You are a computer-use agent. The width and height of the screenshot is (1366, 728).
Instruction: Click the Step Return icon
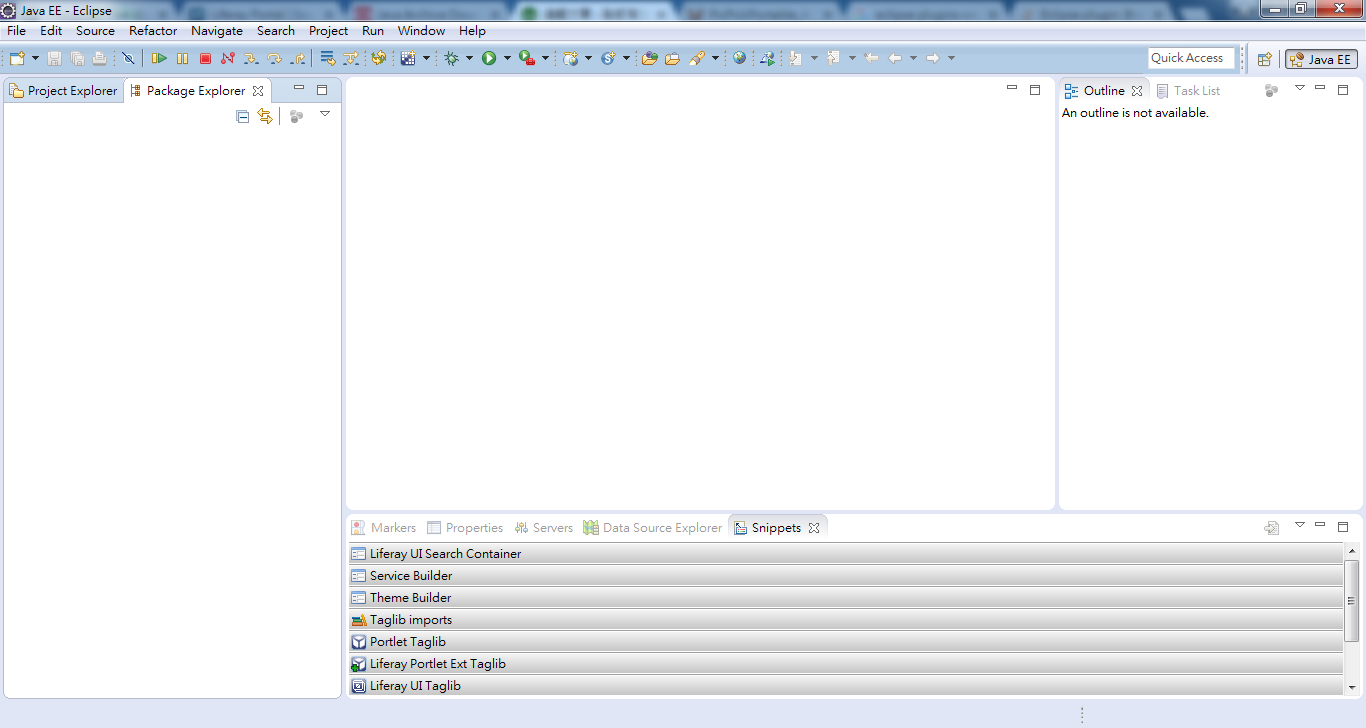(297, 58)
